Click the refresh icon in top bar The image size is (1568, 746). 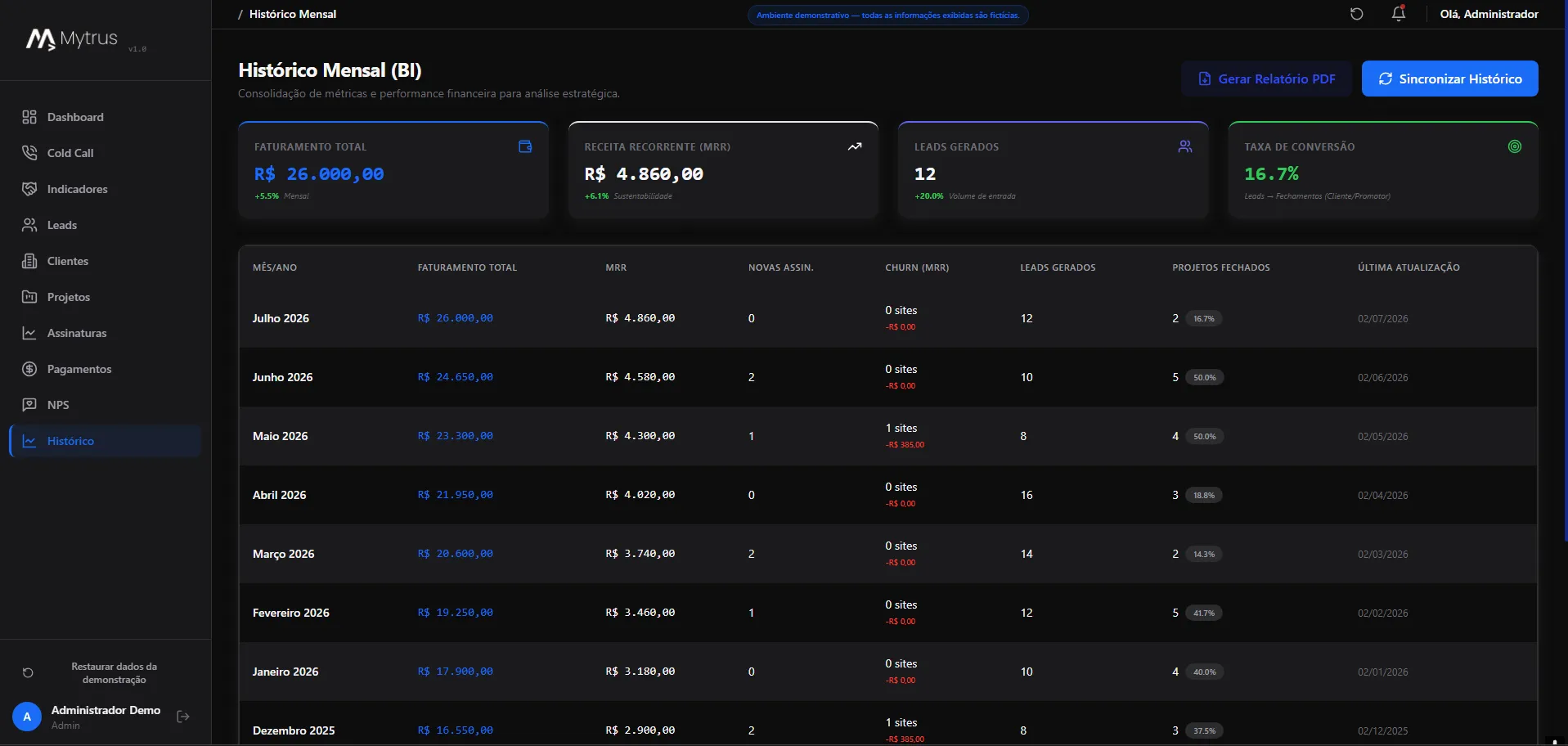coord(1357,14)
